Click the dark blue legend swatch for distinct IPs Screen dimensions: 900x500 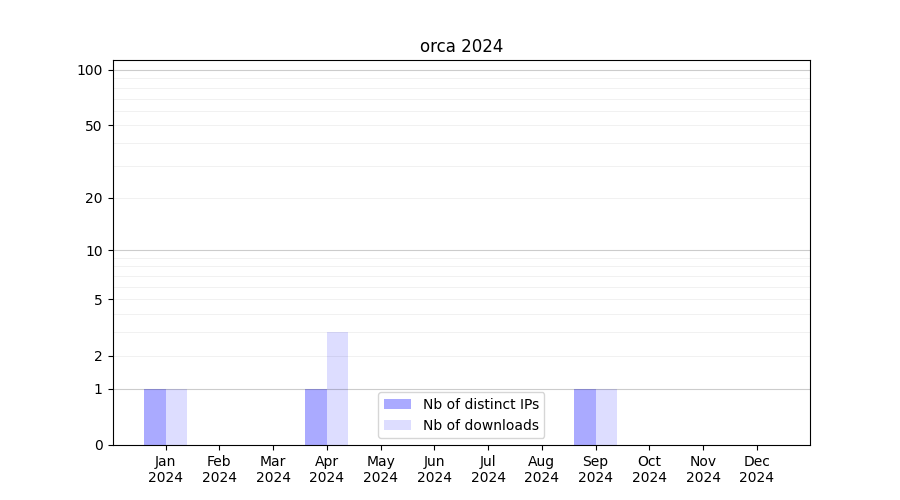[397, 404]
